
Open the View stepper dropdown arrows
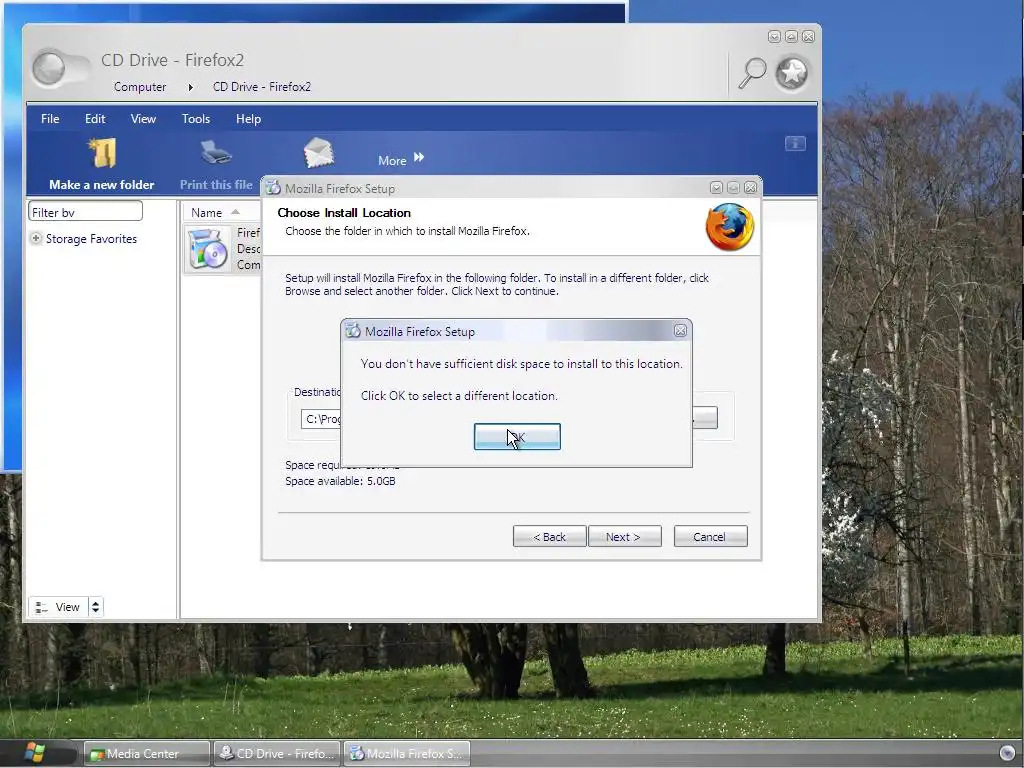[x=95, y=607]
